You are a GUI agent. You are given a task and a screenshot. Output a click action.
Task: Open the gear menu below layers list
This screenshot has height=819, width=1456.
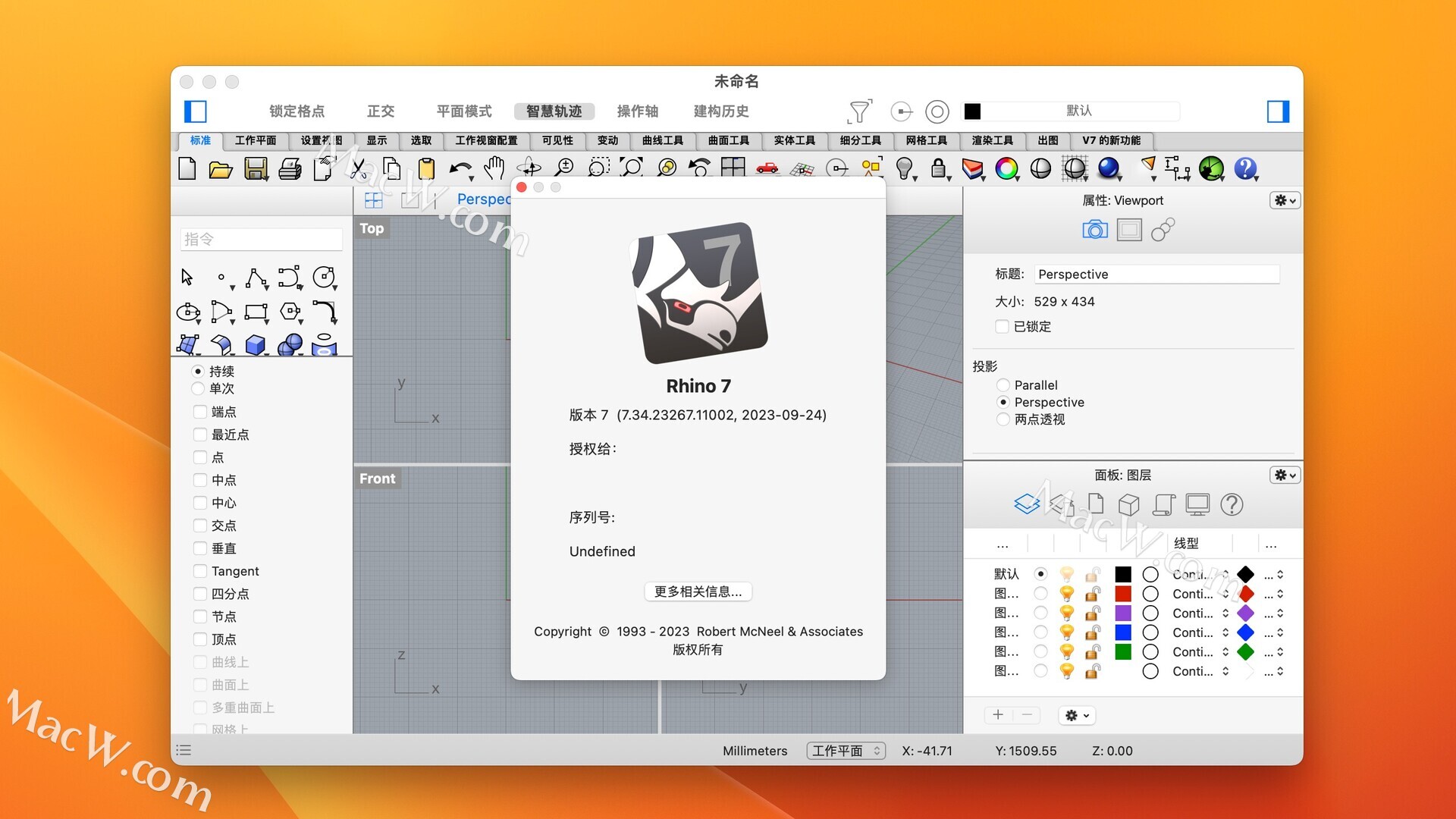tap(1077, 715)
